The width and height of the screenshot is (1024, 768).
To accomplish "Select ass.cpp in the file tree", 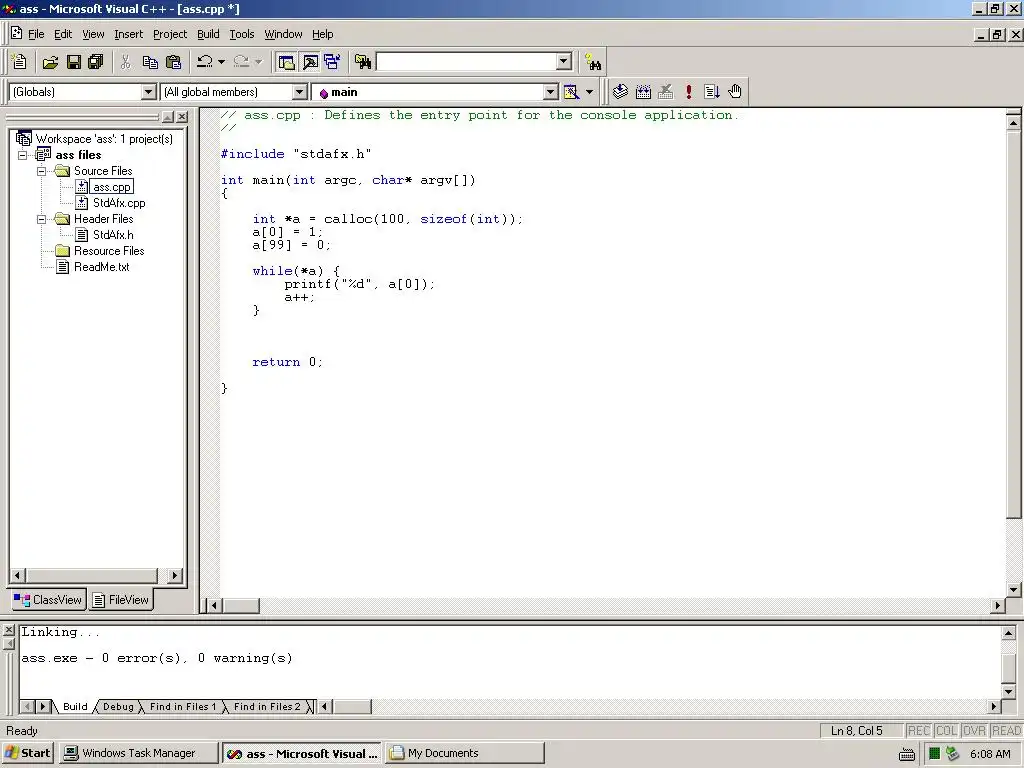I will pos(111,187).
